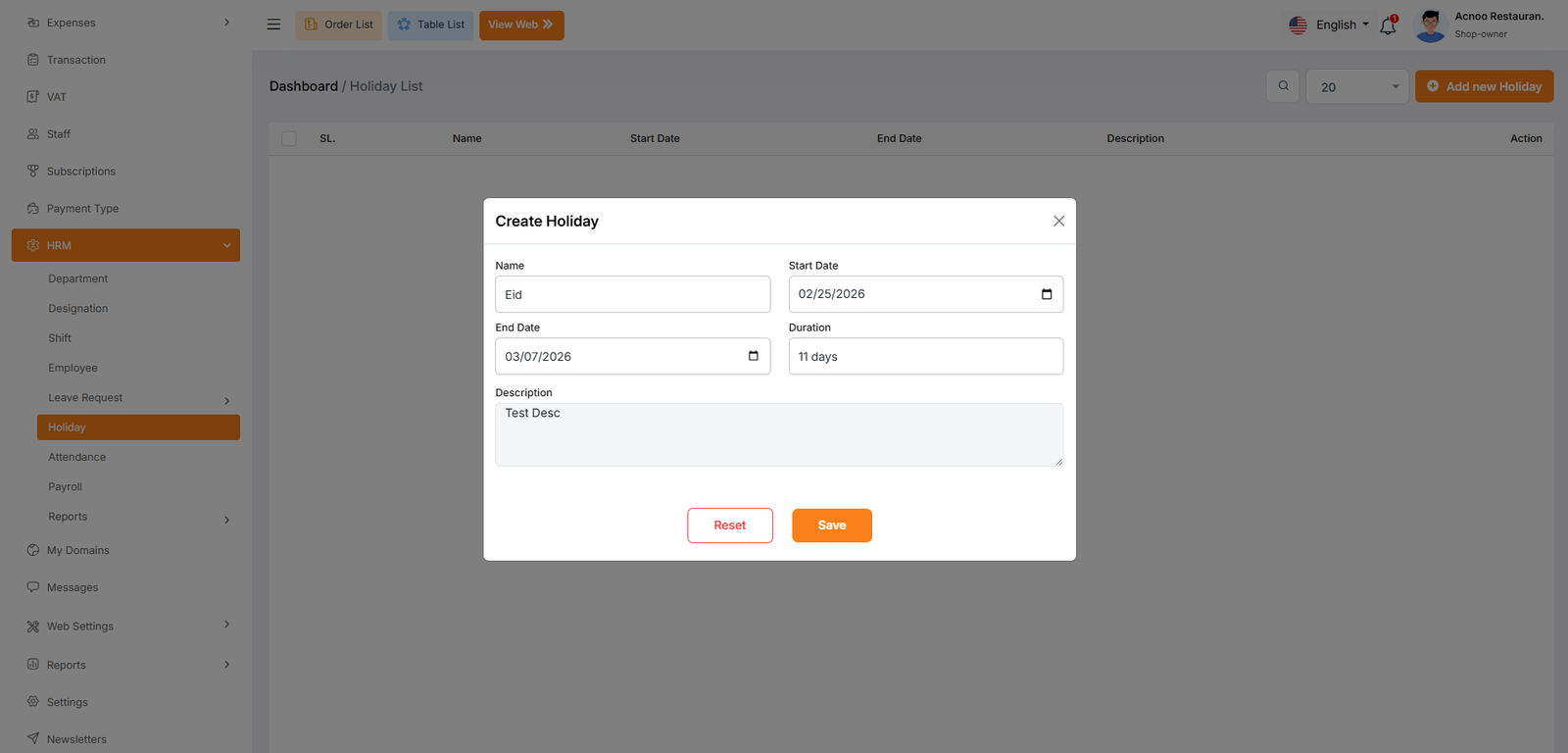This screenshot has height=753, width=1568.
Task: Click the user profile avatar
Action: pyautogui.click(x=1430, y=25)
